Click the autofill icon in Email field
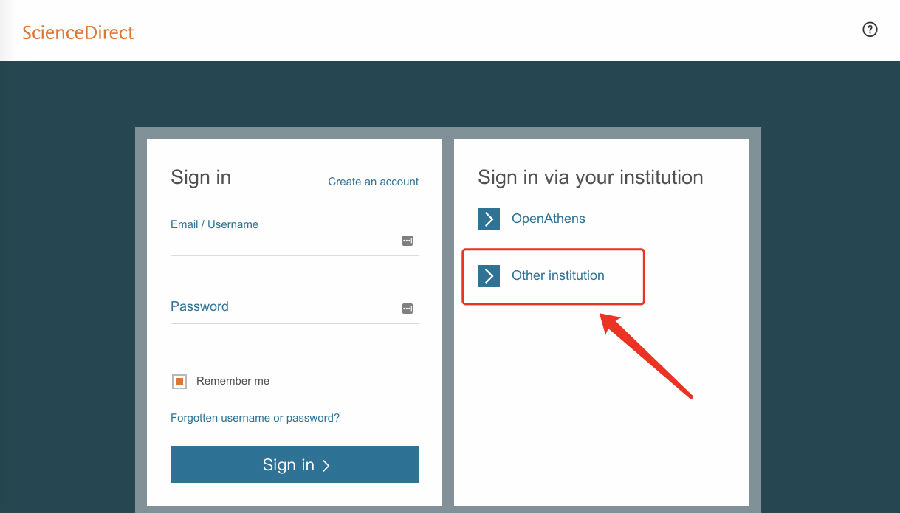The width and height of the screenshot is (900, 513). [408, 241]
